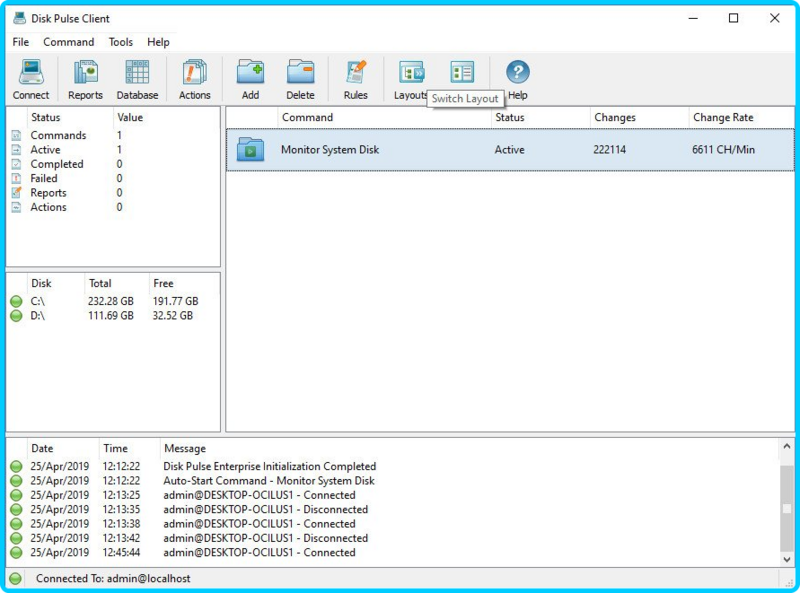Click the Status column header in command list
The height and width of the screenshot is (593, 800).
coord(541,117)
